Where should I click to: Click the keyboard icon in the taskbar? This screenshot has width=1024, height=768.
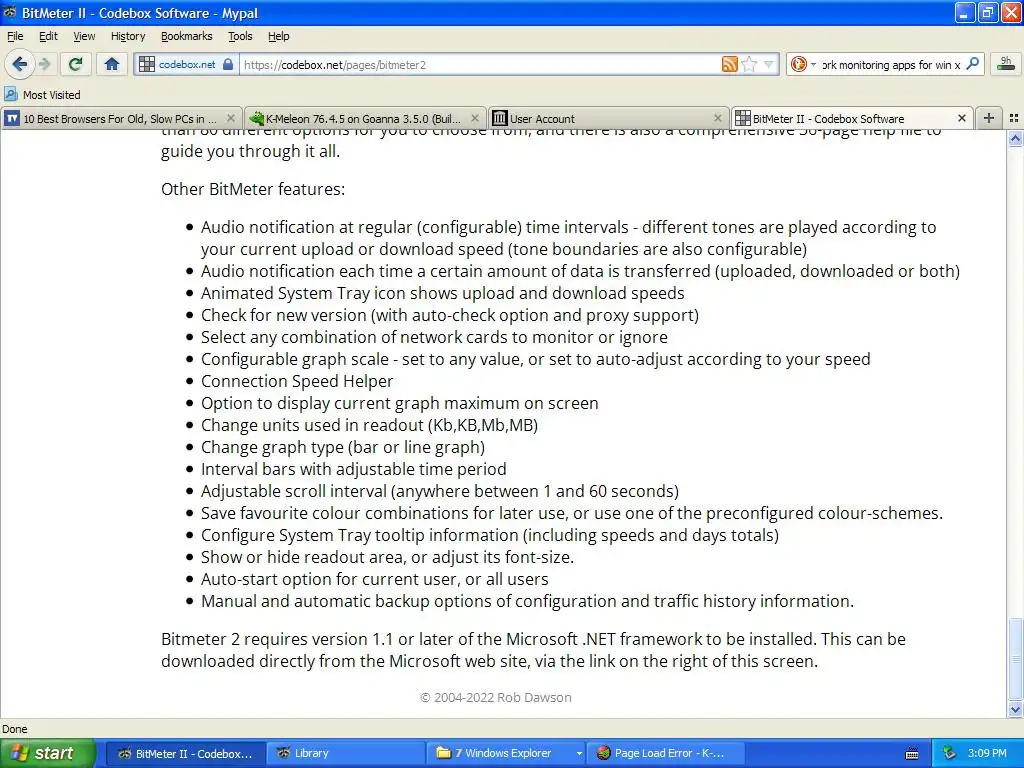912,754
